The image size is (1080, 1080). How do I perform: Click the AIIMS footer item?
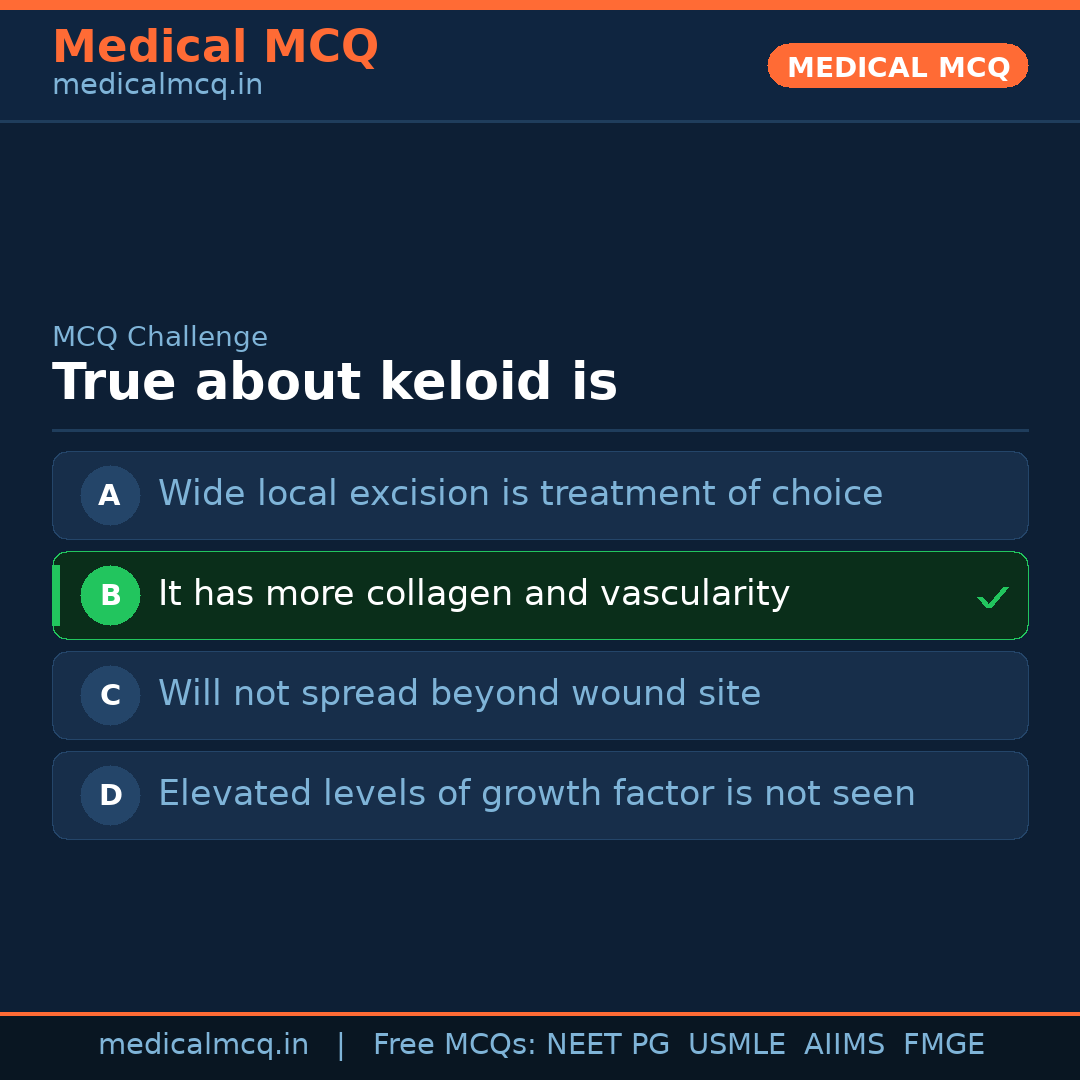point(844,1045)
